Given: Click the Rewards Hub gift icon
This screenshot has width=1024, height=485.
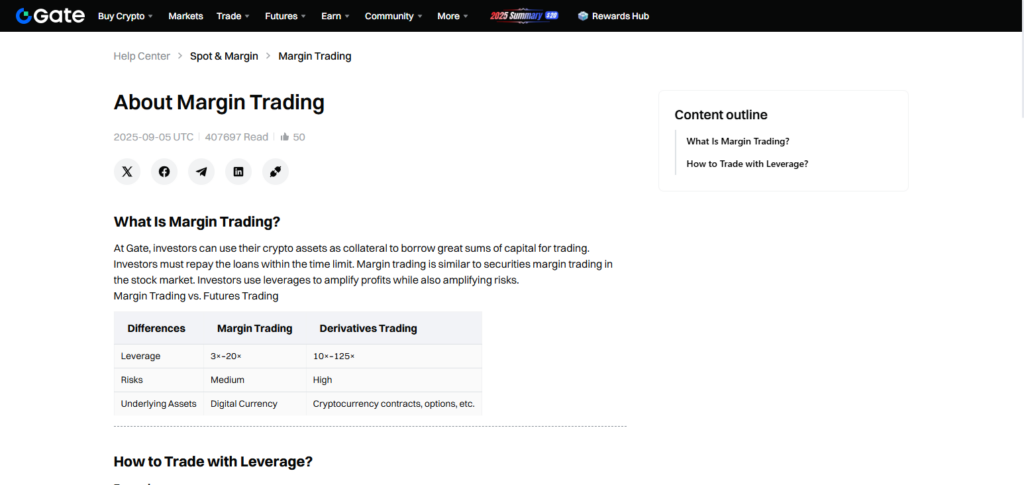Looking at the screenshot, I should click(583, 16).
